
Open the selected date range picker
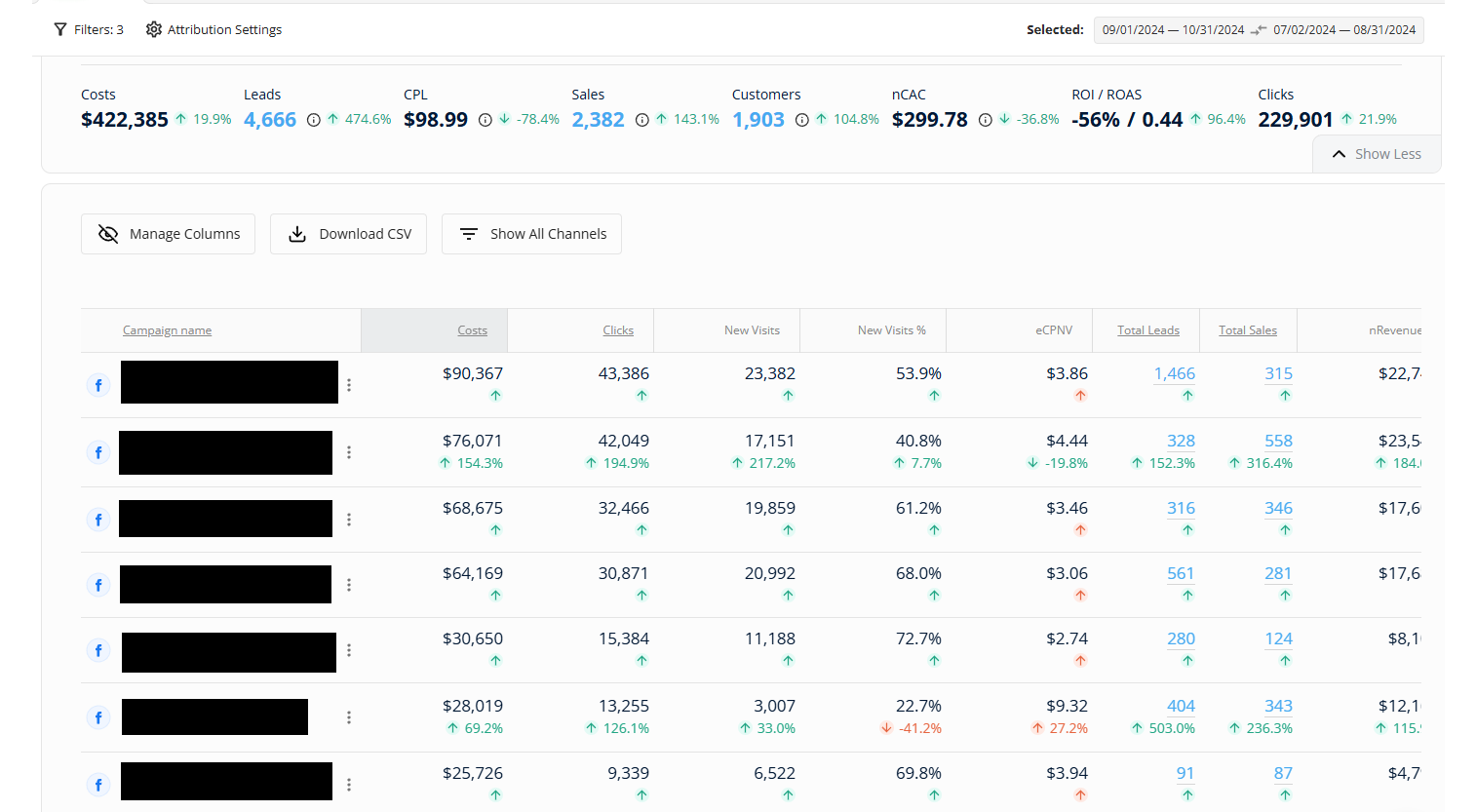pos(1258,30)
